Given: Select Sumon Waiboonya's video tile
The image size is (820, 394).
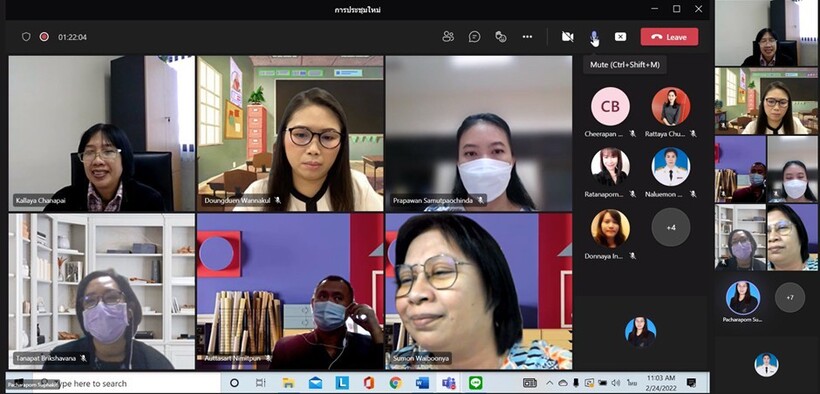Looking at the screenshot, I should tap(479, 291).
